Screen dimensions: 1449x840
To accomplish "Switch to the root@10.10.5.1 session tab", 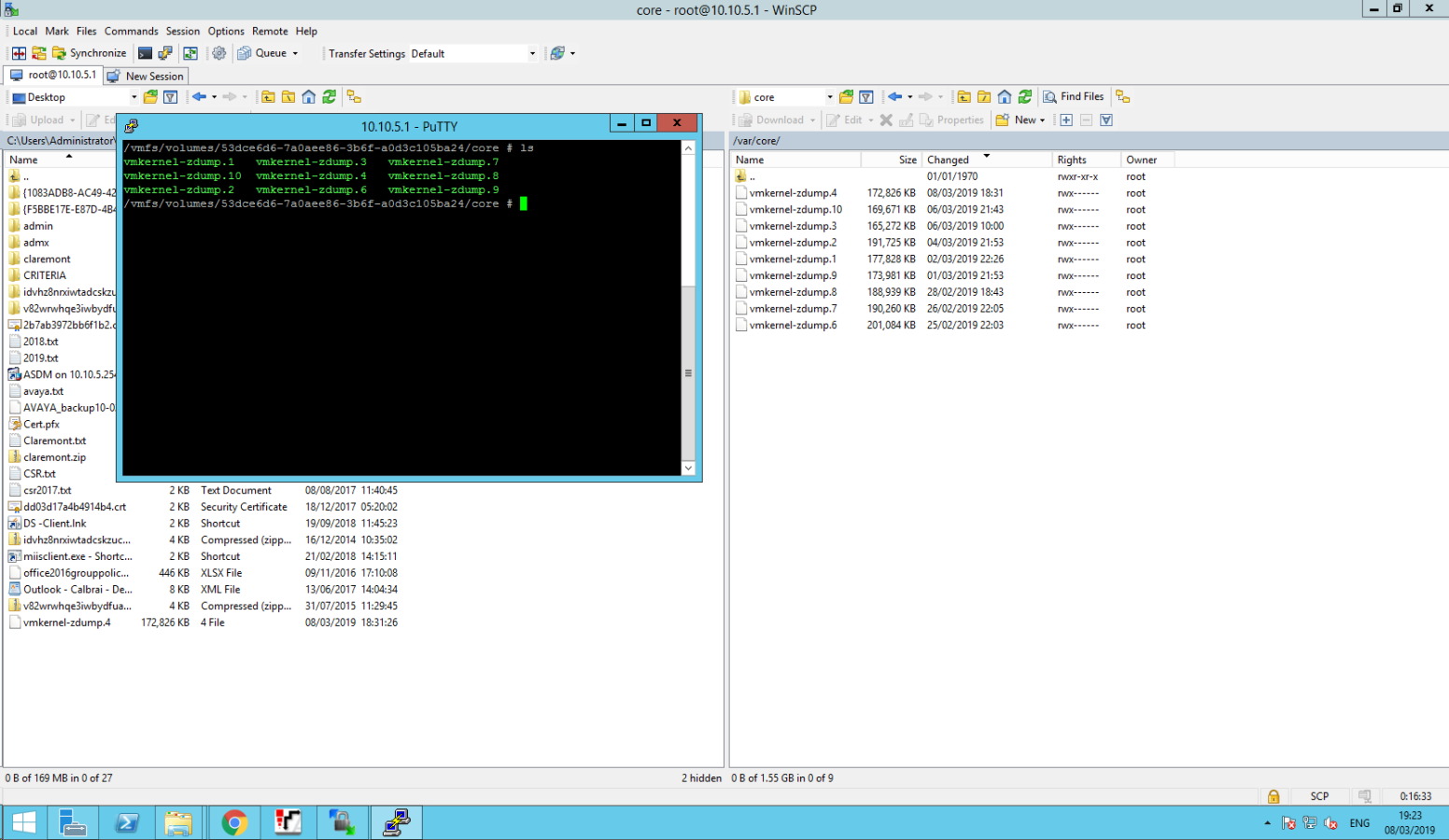I will [x=53, y=75].
